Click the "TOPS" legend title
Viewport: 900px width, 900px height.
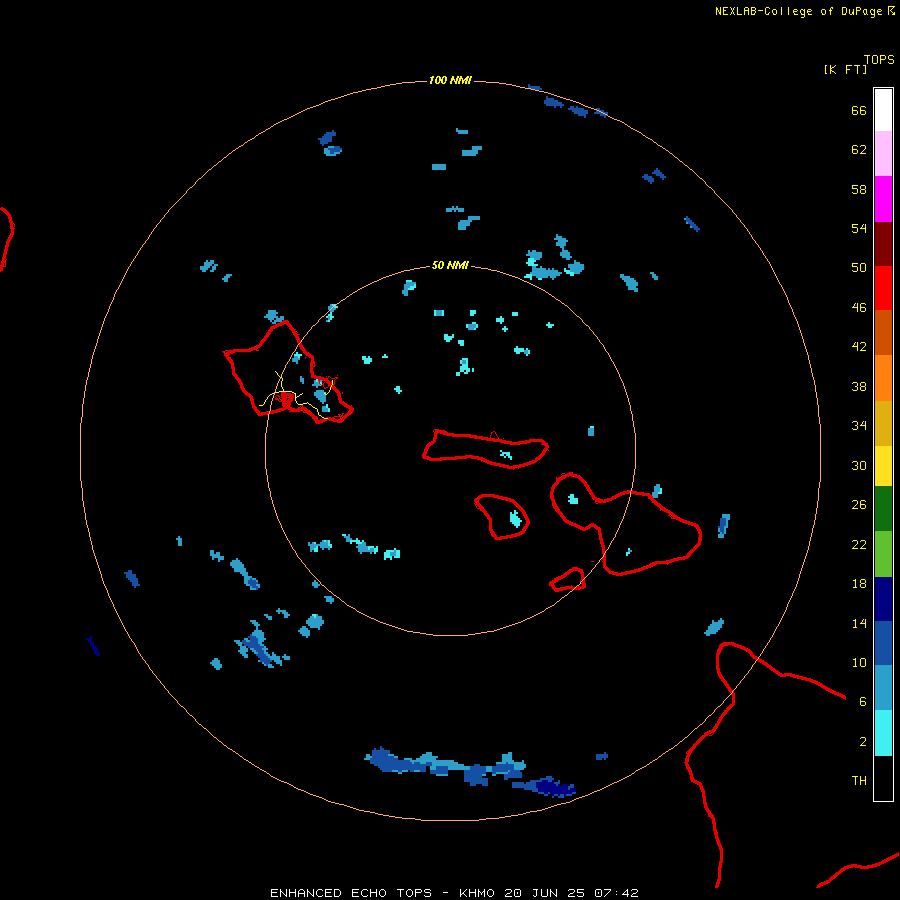879,59
